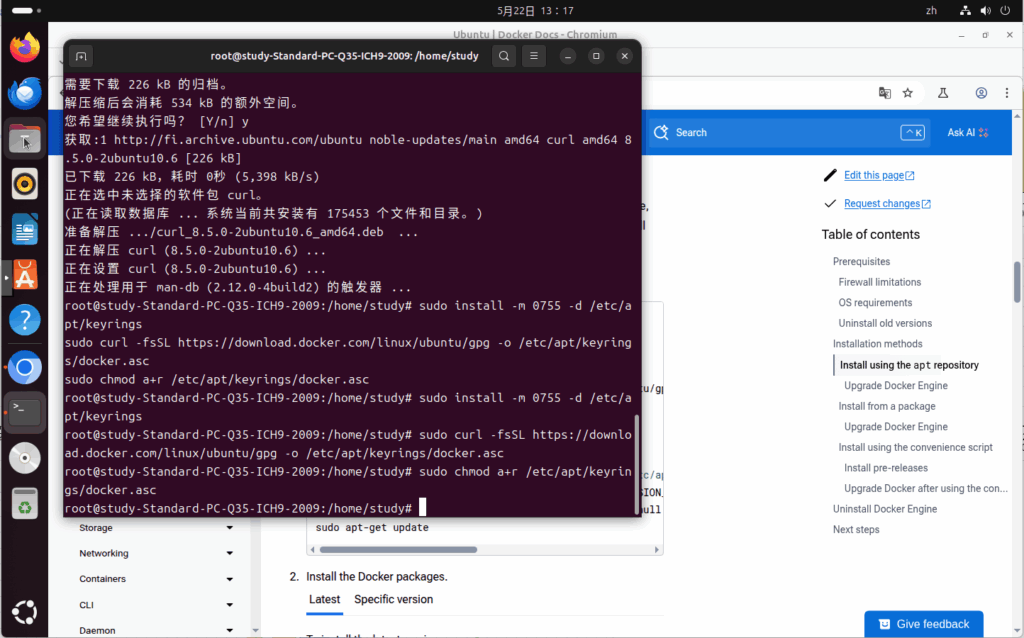The width and height of the screenshot is (1024, 638).
Task: Click the pencil icon beside Edit this page
Action: point(830,175)
